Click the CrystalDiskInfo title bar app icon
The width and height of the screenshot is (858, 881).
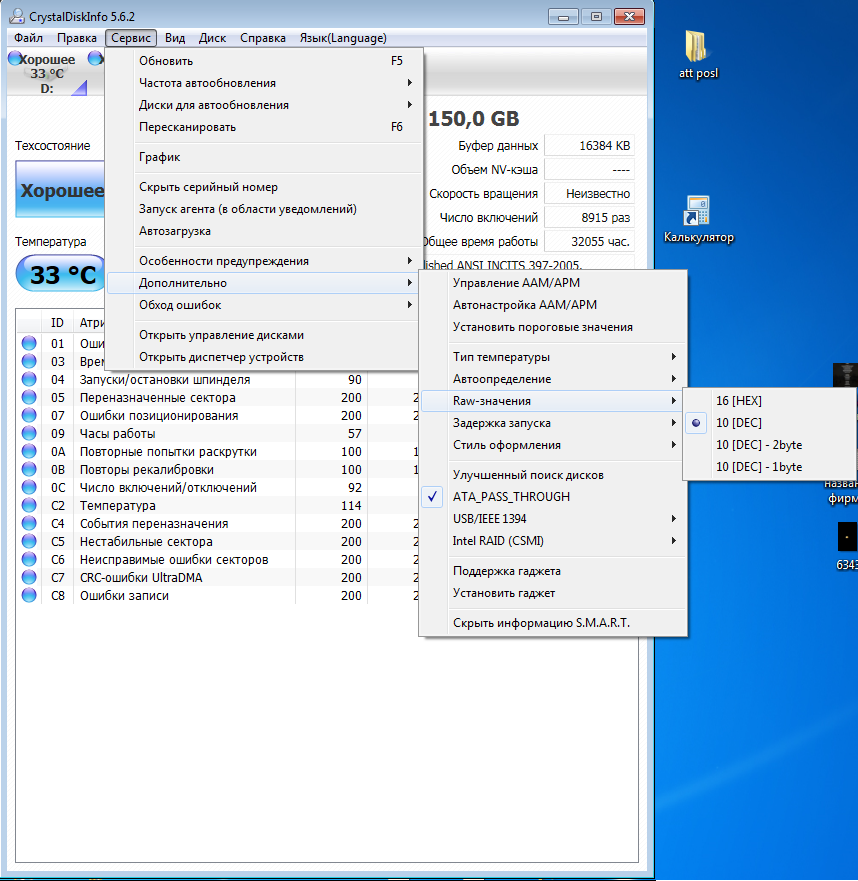coord(15,16)
